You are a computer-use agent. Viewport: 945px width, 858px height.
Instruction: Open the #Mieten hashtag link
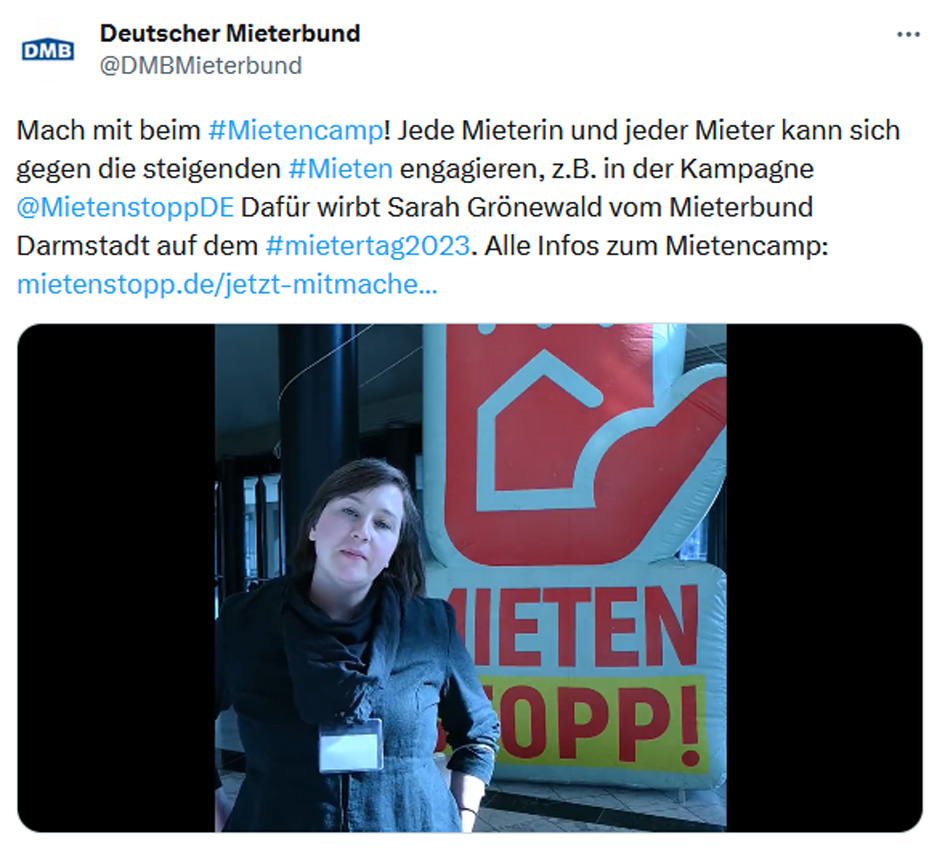pyautogui.click(x=341, y=169)
